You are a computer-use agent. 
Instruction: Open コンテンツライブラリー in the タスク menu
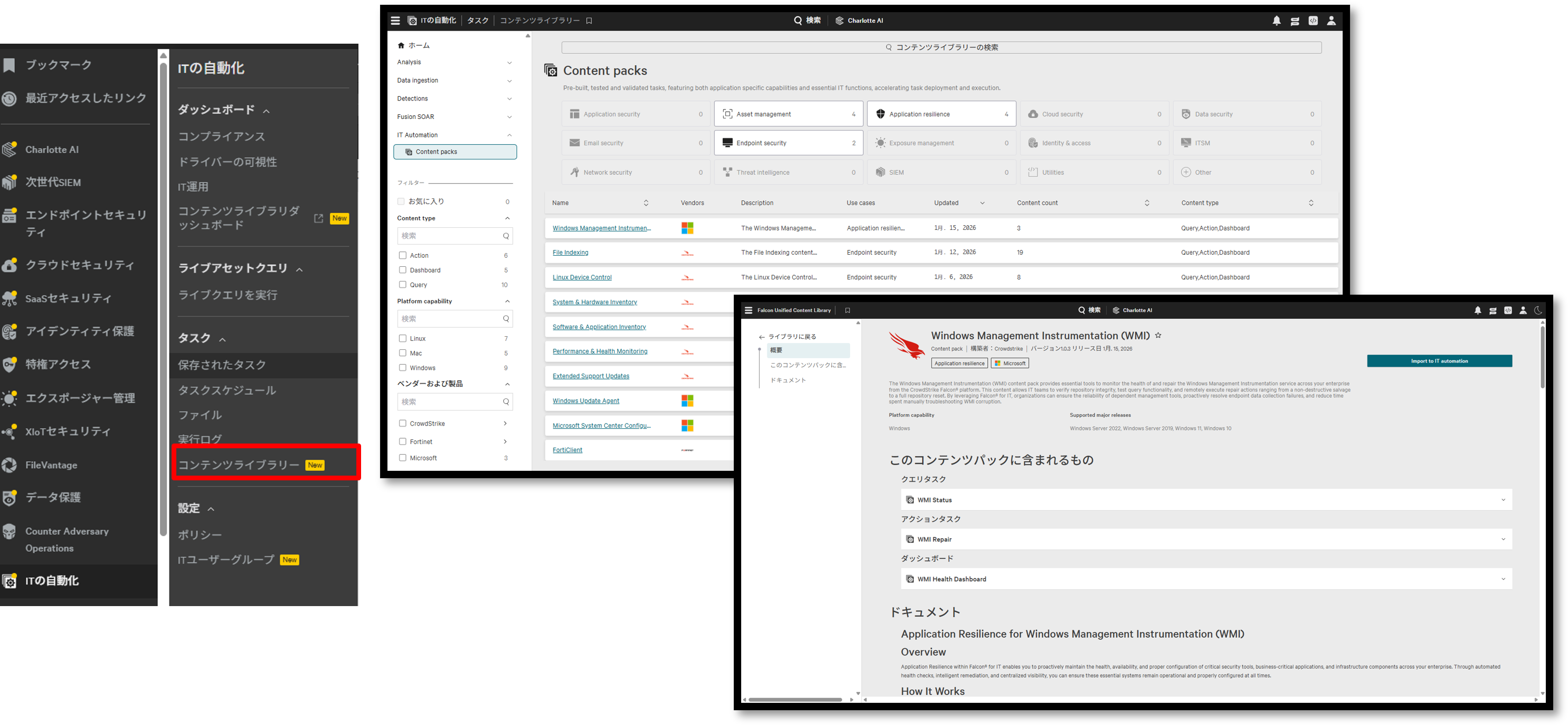click(x=238, y=465)
